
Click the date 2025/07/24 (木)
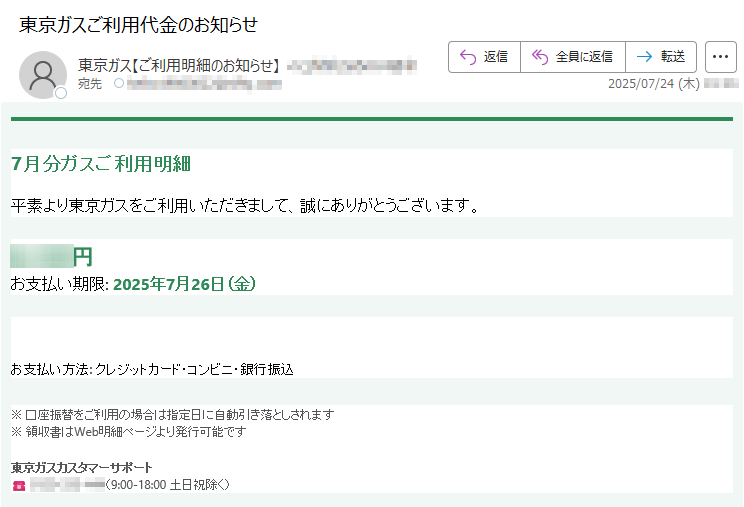pos(653,84)
